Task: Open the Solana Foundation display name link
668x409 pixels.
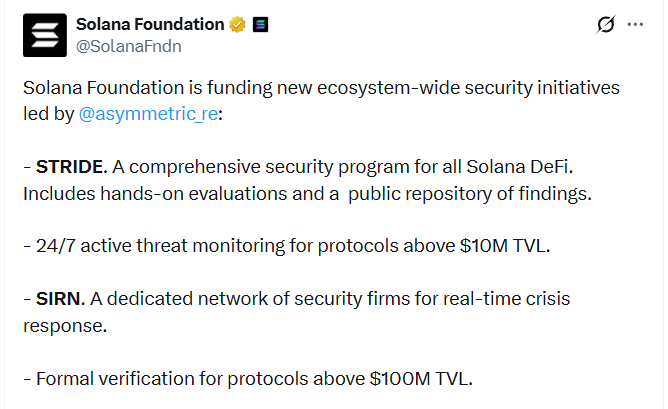Action: [150, 23]
